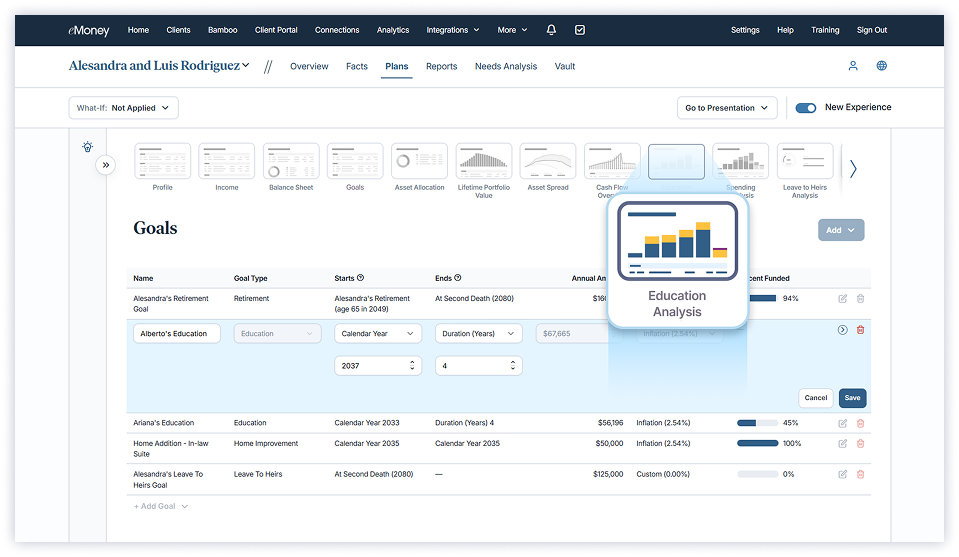The width and height of the screenshot is (959, 557).
Task: Open the globe icon
Action: click(x=881, y=66)
